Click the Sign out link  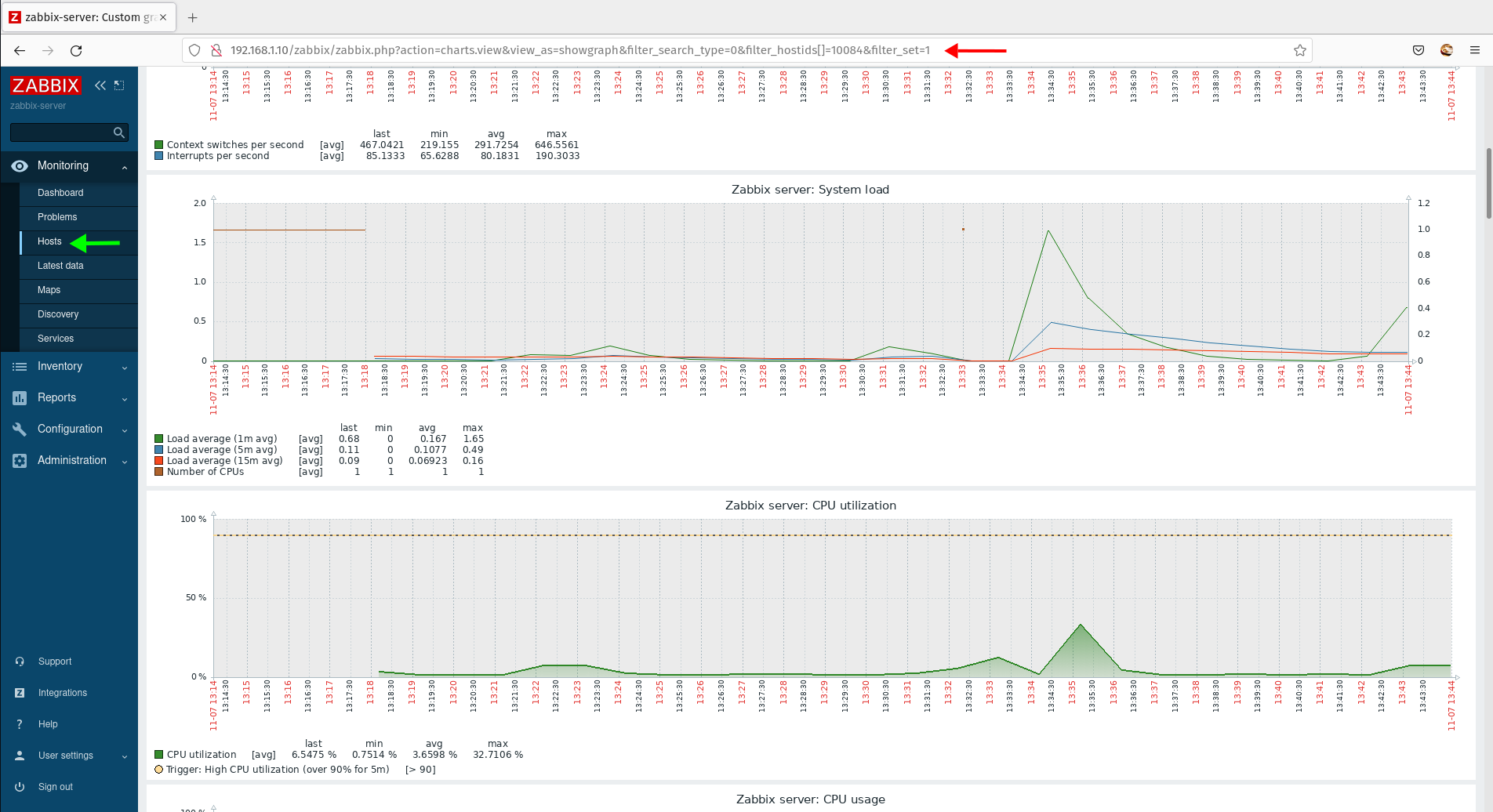[x=56, y=787]
